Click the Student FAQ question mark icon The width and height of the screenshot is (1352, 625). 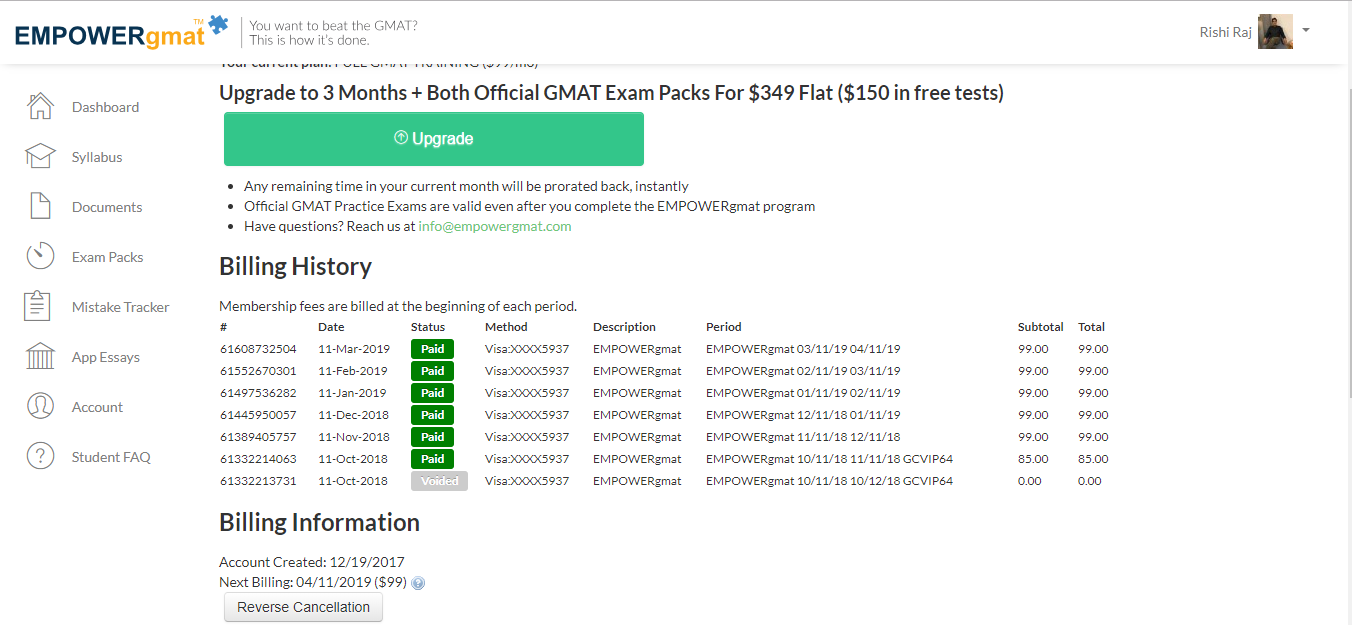(x=40, y=457)
